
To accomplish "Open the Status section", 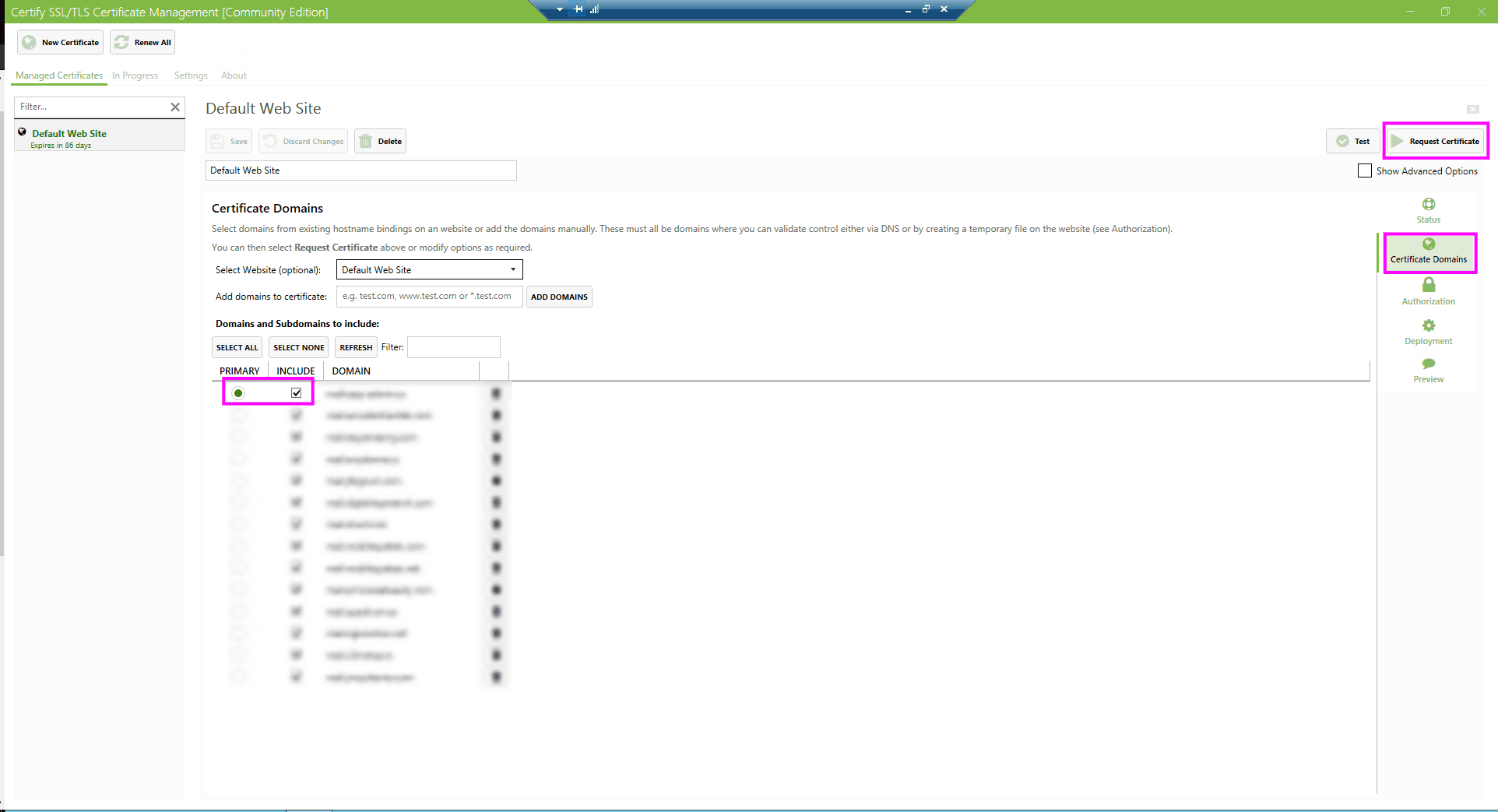I will [1428, 211].
